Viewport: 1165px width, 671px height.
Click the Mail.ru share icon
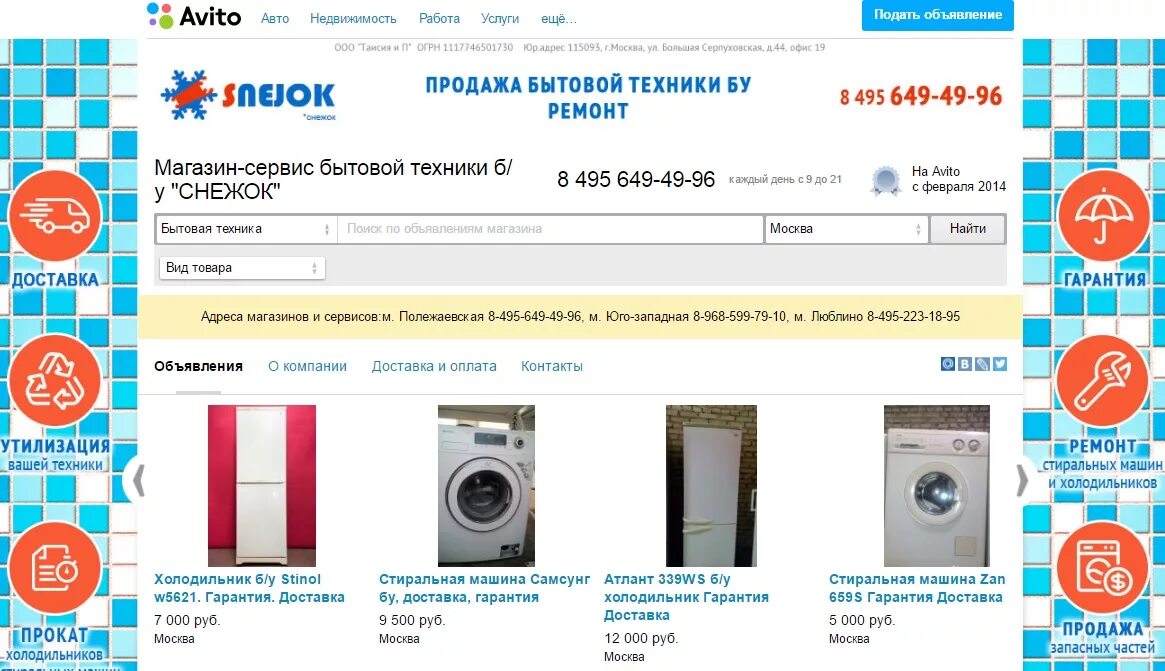click(948, 364)
